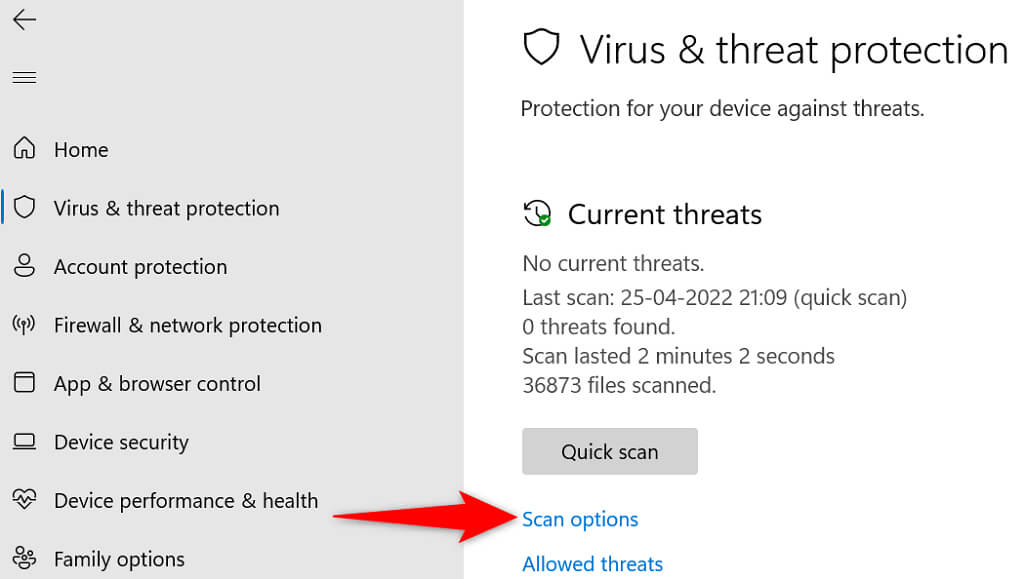
Task: Open the Device security section
Action: 121,442
